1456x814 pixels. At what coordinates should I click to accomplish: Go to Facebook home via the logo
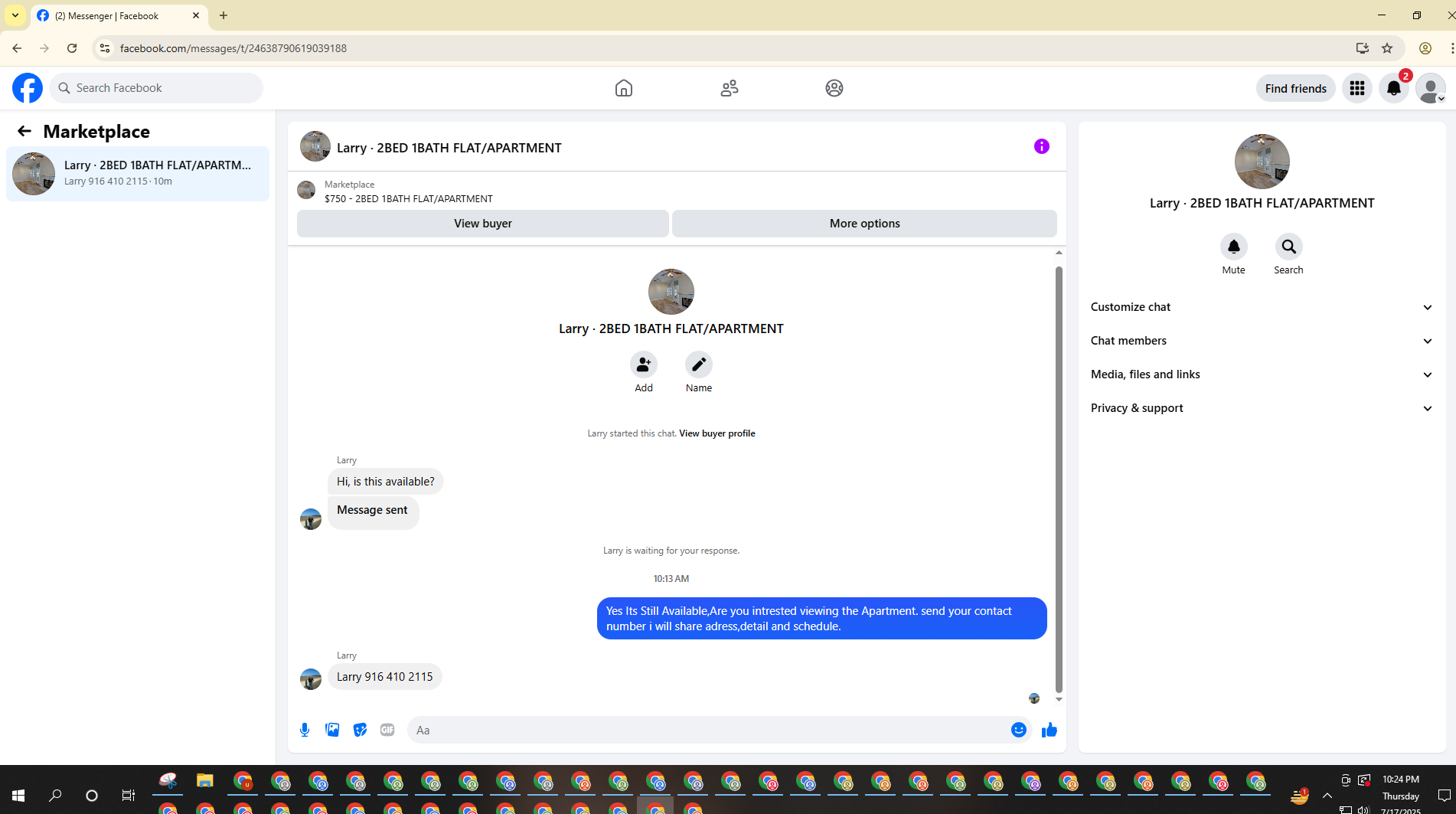28,88
